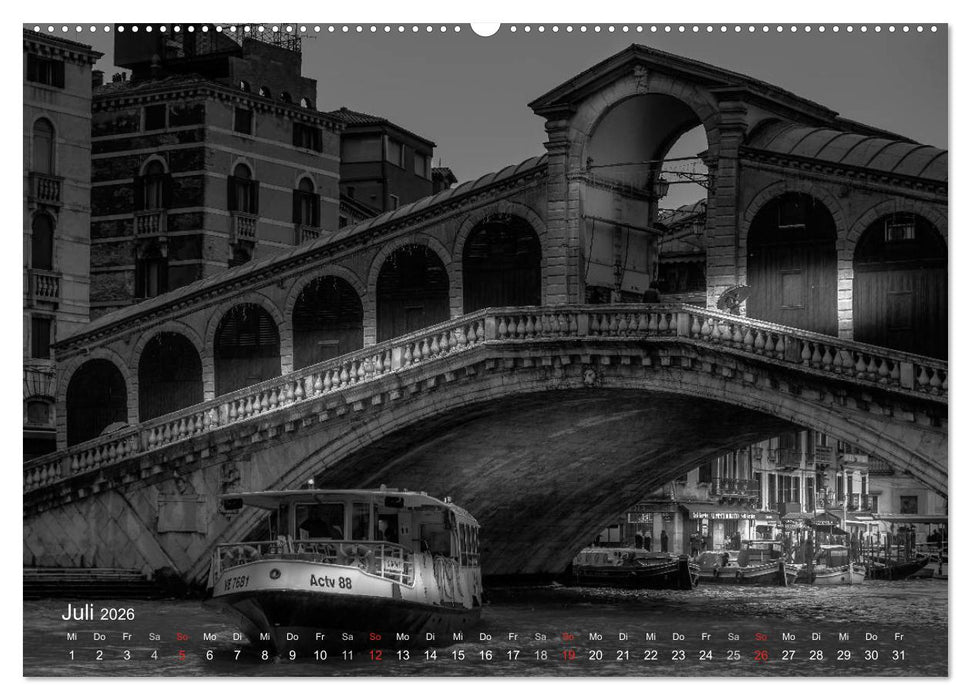Click the 'Actv 88' lettering on the vaporetto

click(330, 582)
